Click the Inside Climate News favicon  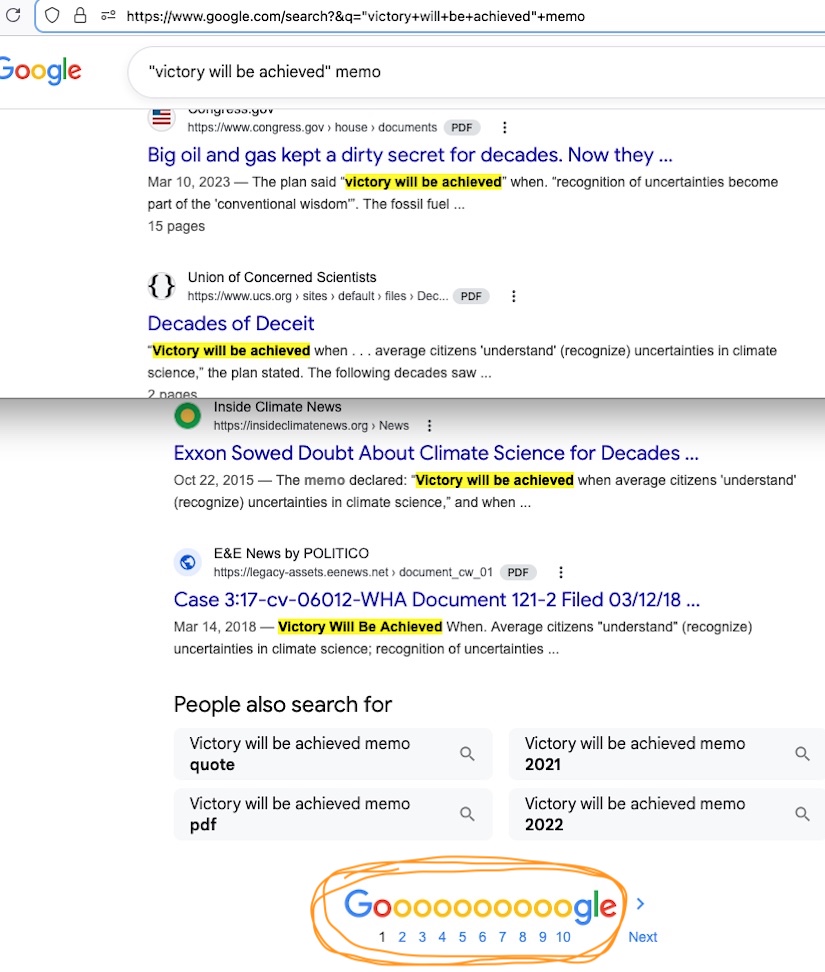click(x=187, y=416)
